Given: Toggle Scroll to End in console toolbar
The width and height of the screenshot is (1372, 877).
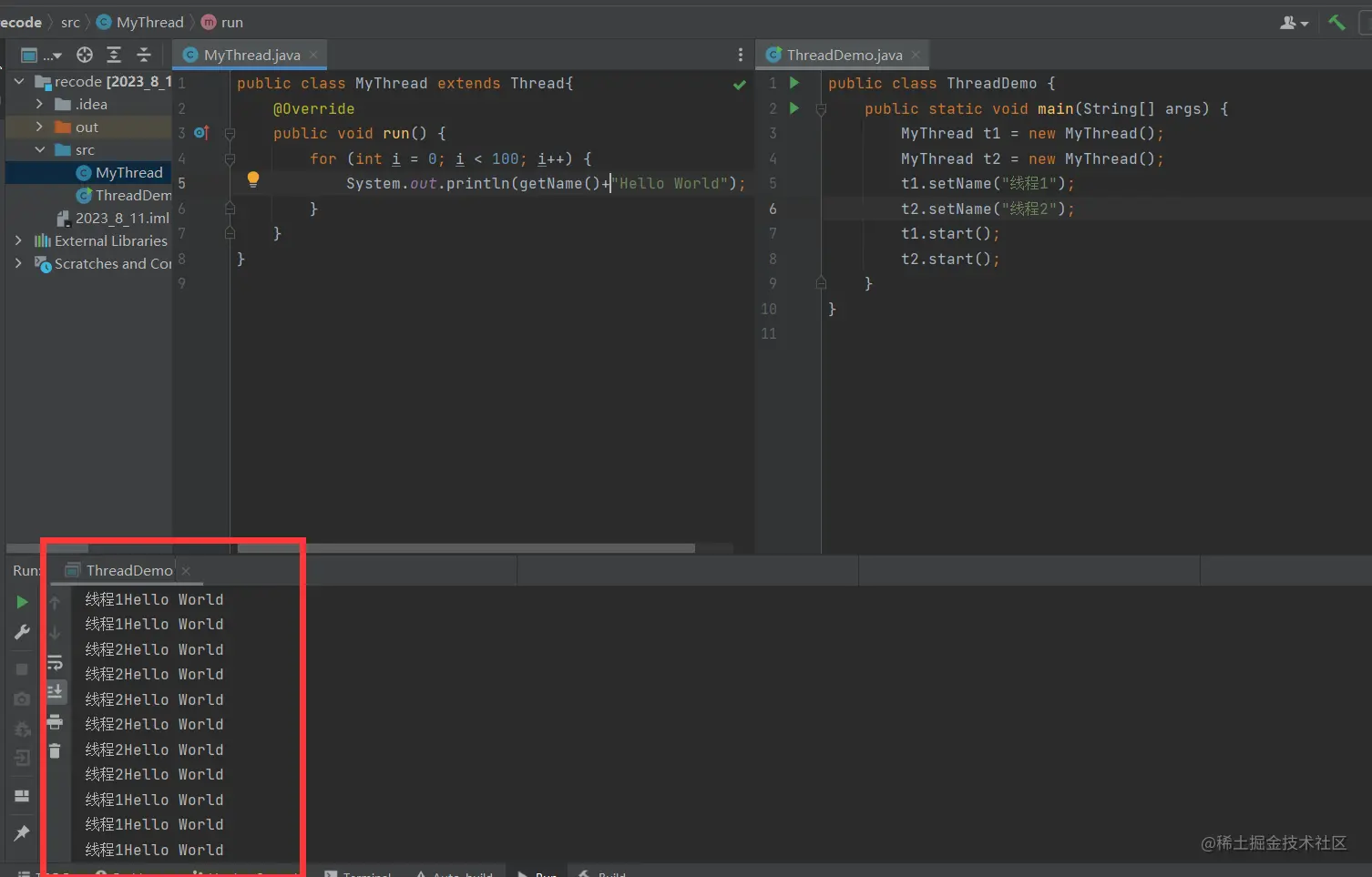Looking at the screenshot, I should click(x=55, y=692).
